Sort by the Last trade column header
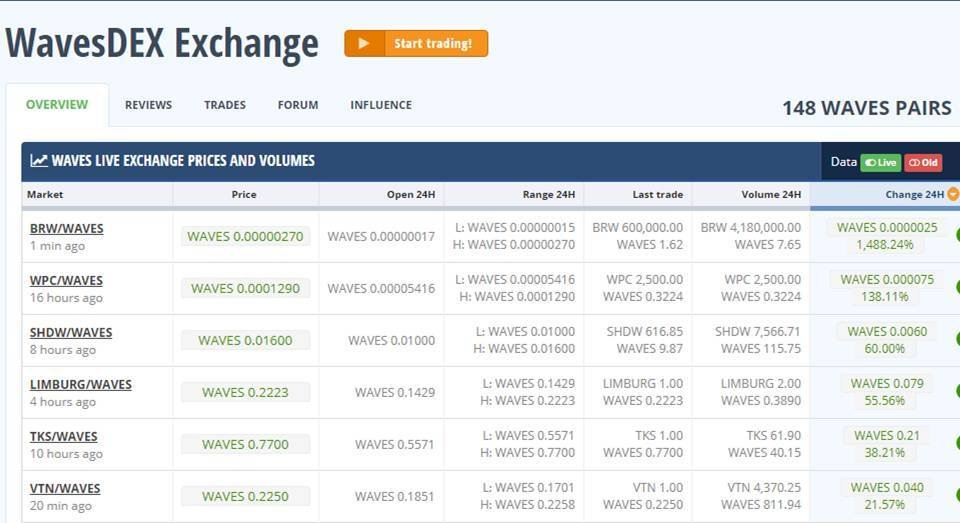 [658, 194]
